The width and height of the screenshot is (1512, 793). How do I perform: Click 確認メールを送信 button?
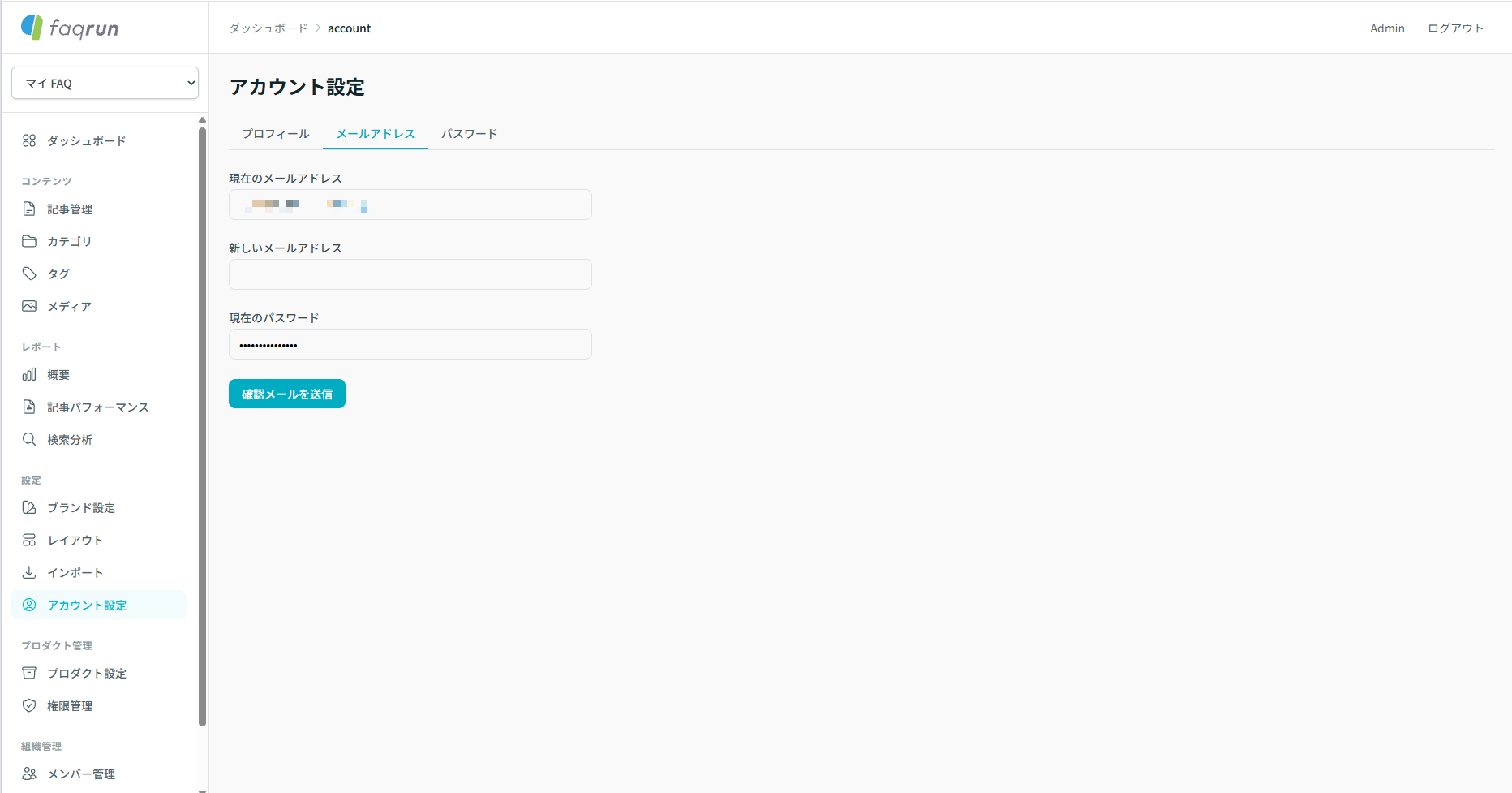[287, 394]
